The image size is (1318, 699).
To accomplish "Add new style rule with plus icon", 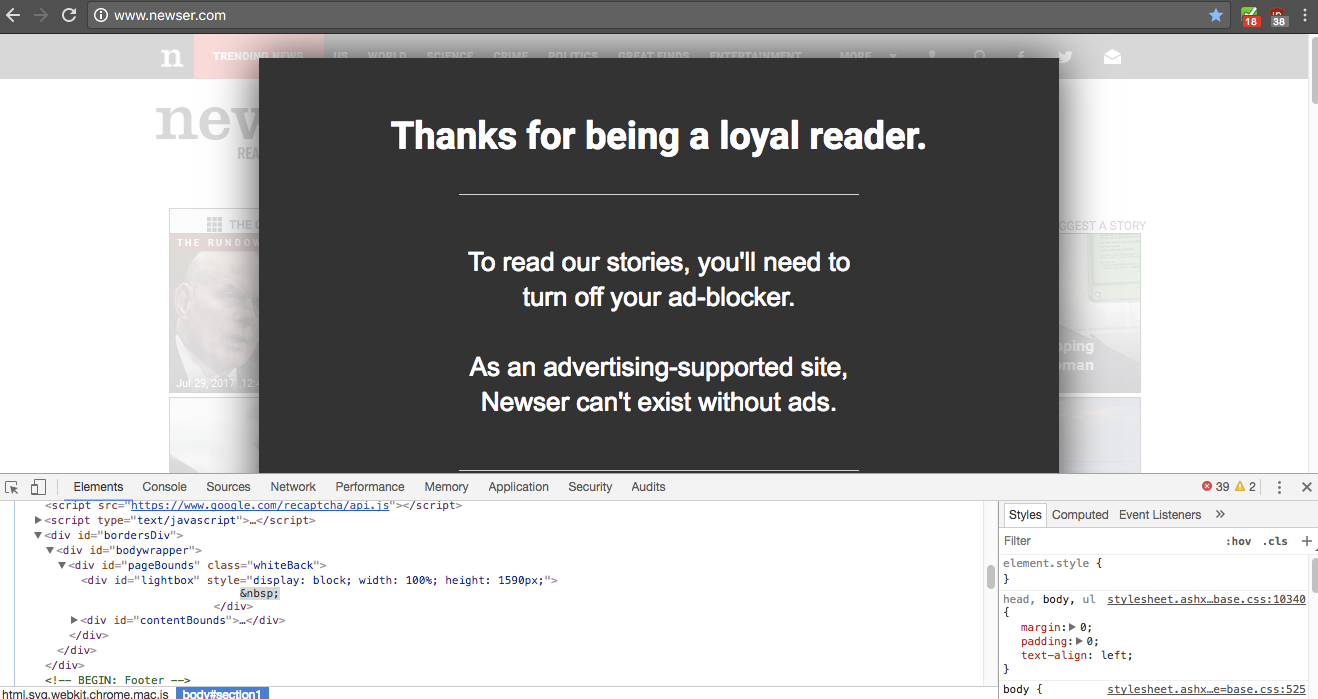I will 1306,541.
